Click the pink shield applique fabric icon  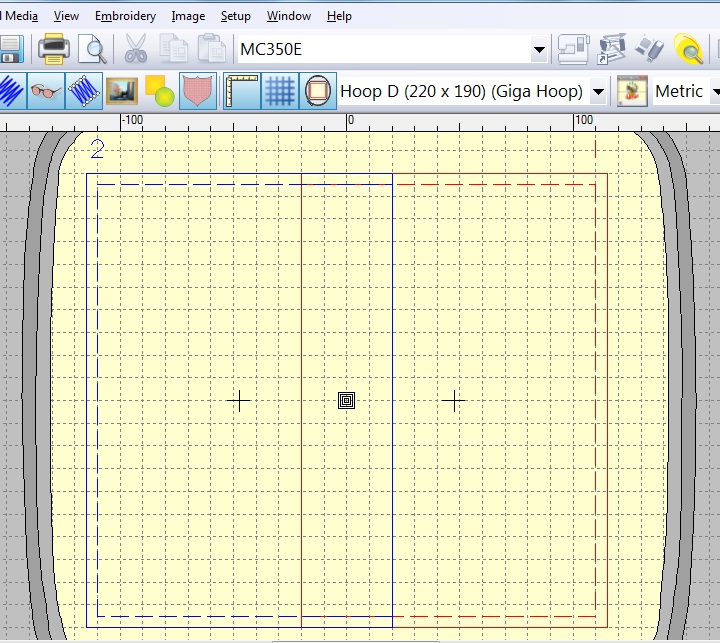[x=198, y=91]
